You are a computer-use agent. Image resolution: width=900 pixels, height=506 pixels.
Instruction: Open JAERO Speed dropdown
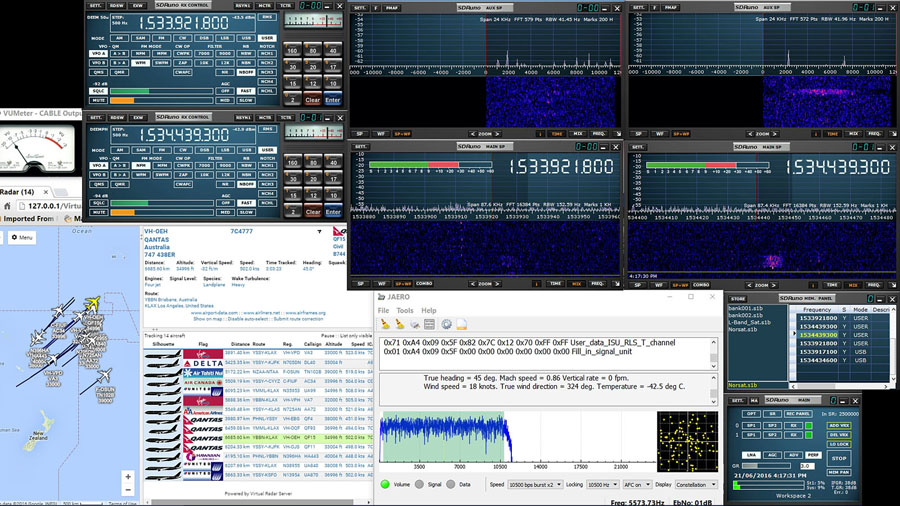coord(535,485)
